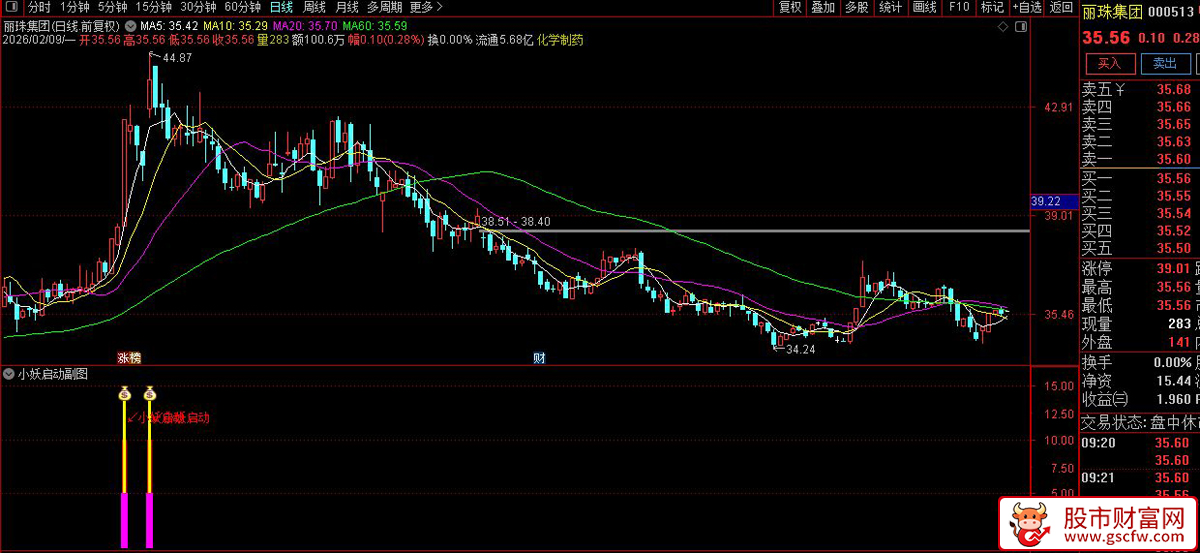The width and height of the screenshot is (1200, 553).
Task: Click the 叠加 overlay button
Action: 822,7
